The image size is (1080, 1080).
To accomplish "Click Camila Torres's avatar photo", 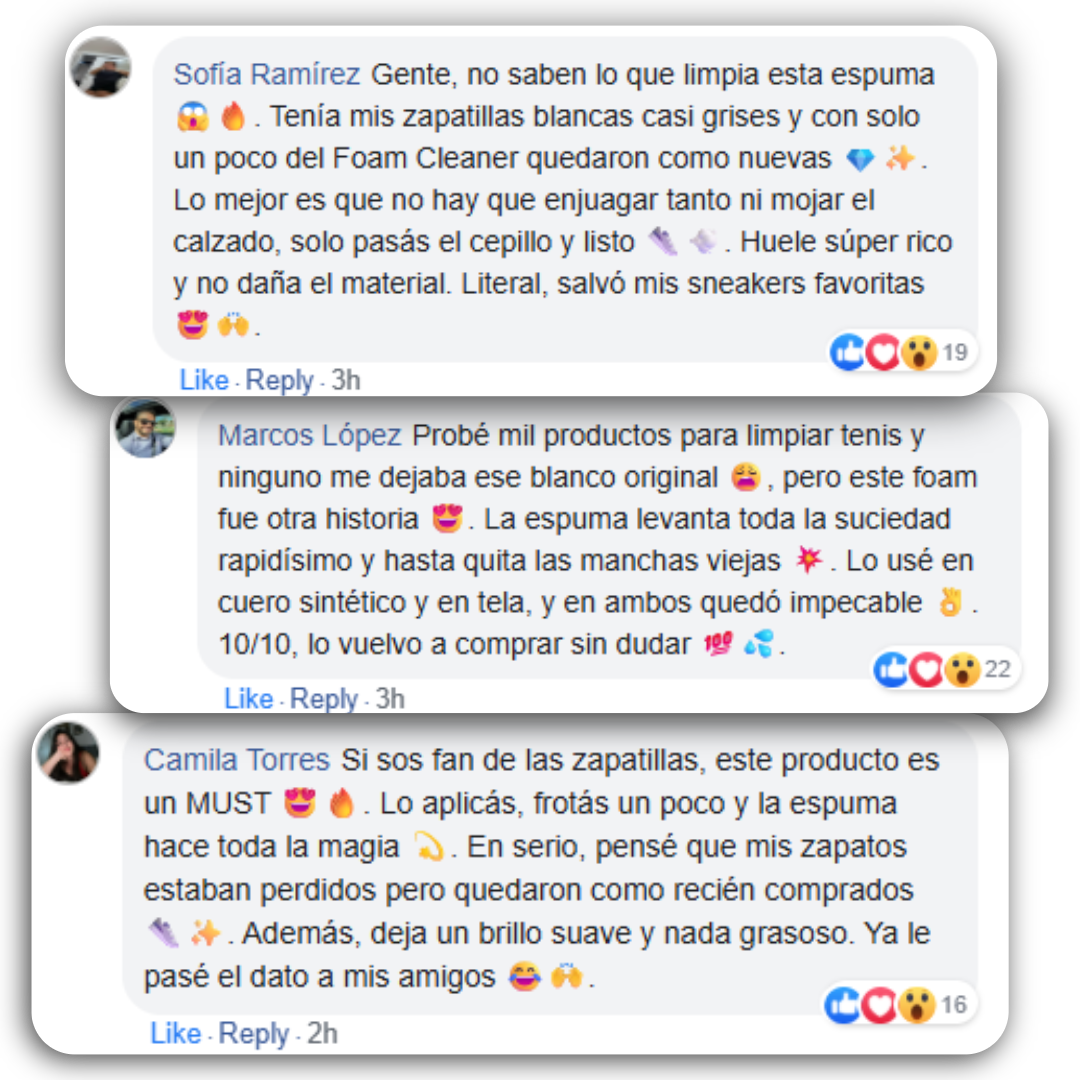I will point(68,752).
